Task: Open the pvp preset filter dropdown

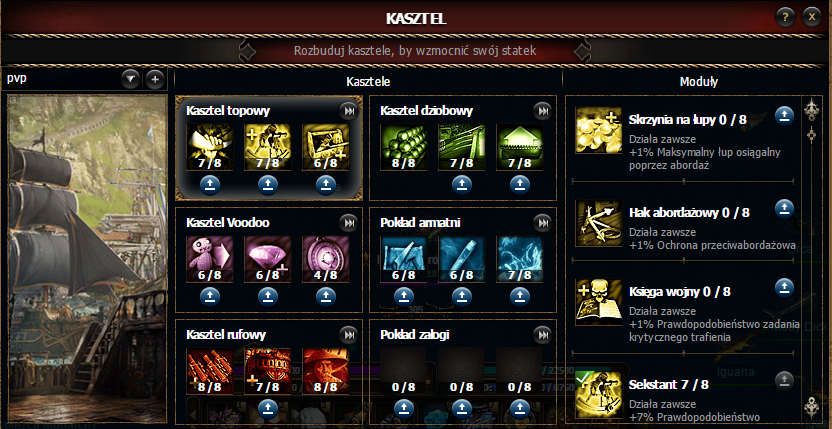Action: pyautogui.click(x=131, y=80)
